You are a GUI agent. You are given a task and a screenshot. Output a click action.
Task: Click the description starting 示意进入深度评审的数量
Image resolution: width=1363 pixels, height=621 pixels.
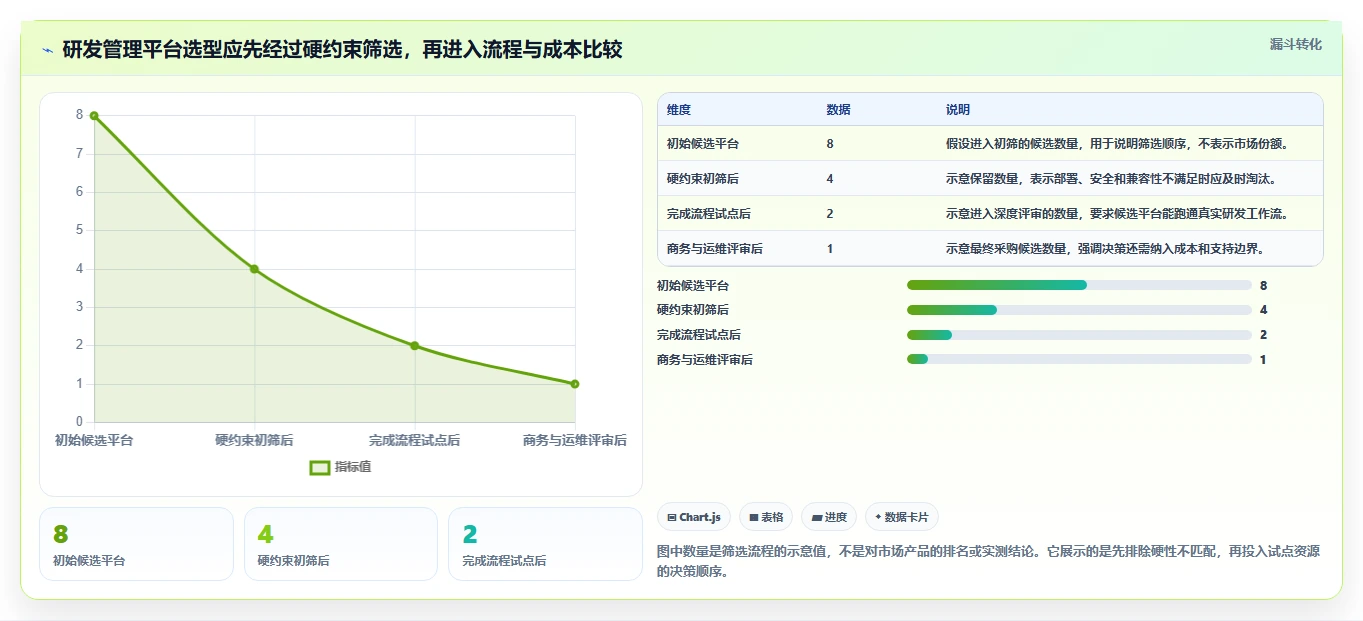1120,214
